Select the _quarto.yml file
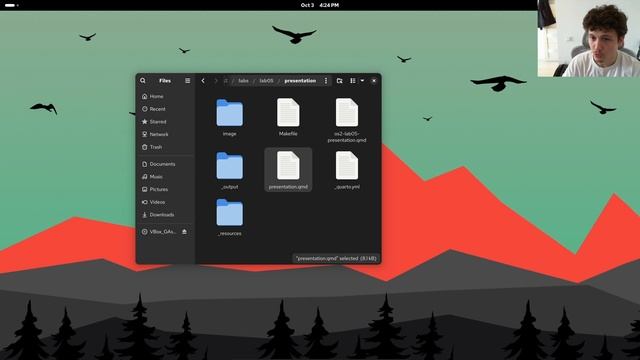 pos(347,170)
